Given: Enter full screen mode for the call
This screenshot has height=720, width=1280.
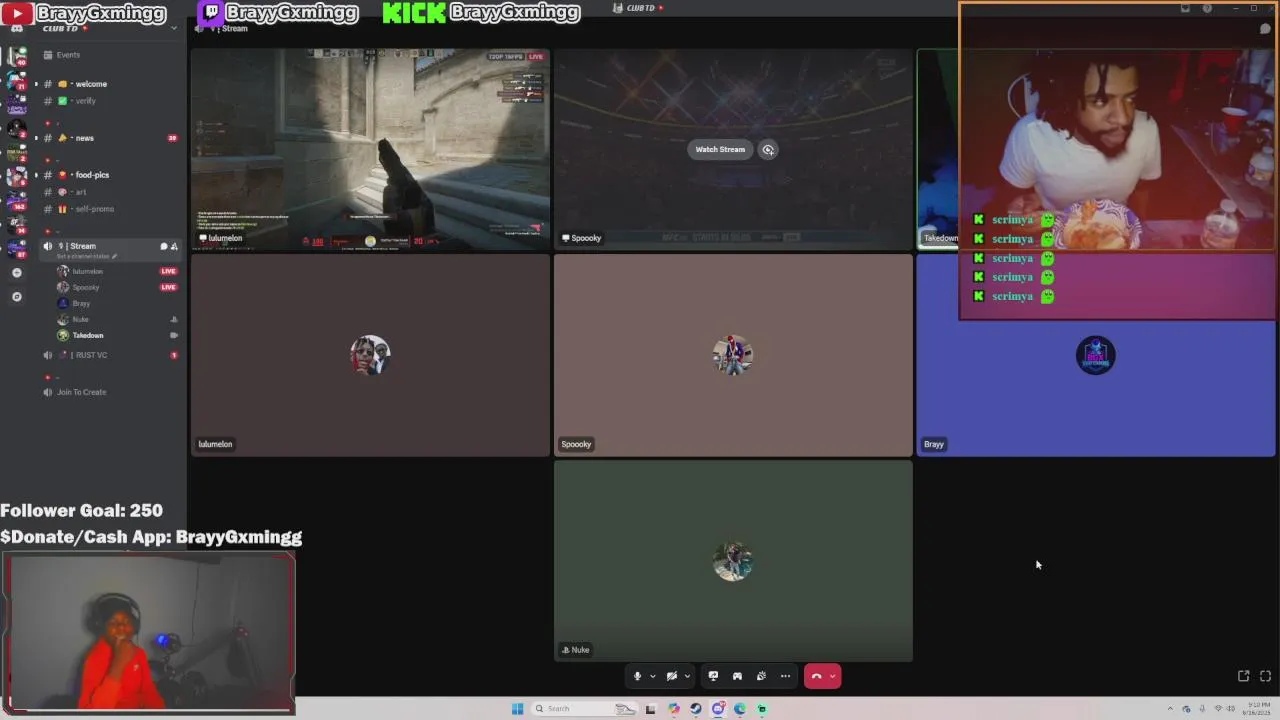Looking at the screenshot, I should point(1265,676).
